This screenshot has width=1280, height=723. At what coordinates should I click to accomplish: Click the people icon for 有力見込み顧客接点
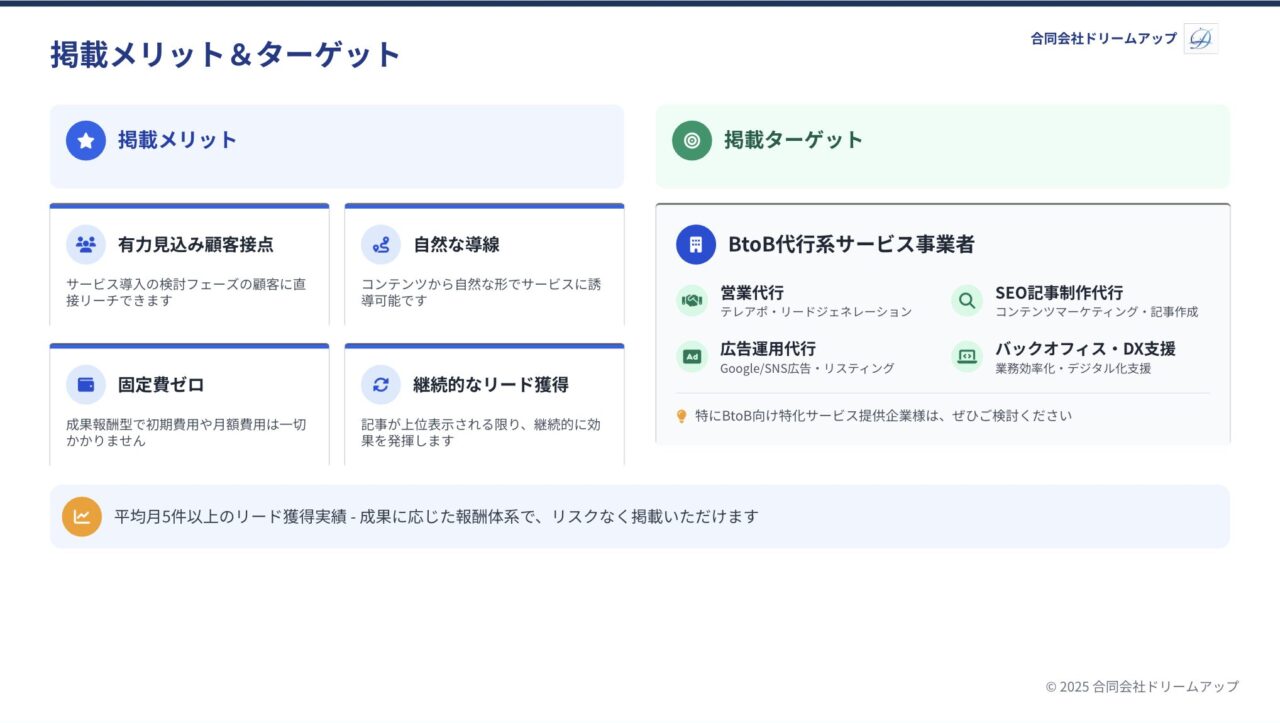tap(86, 244)
